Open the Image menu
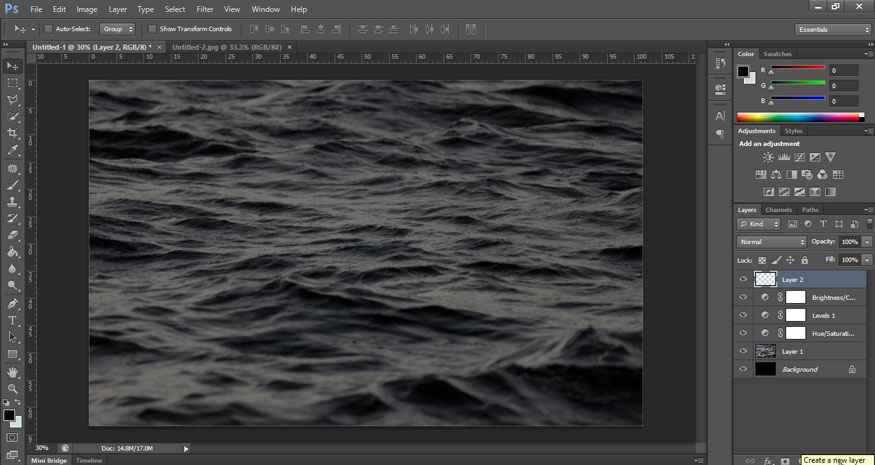Viewport: 875px width, 465px height. (86, 9)
